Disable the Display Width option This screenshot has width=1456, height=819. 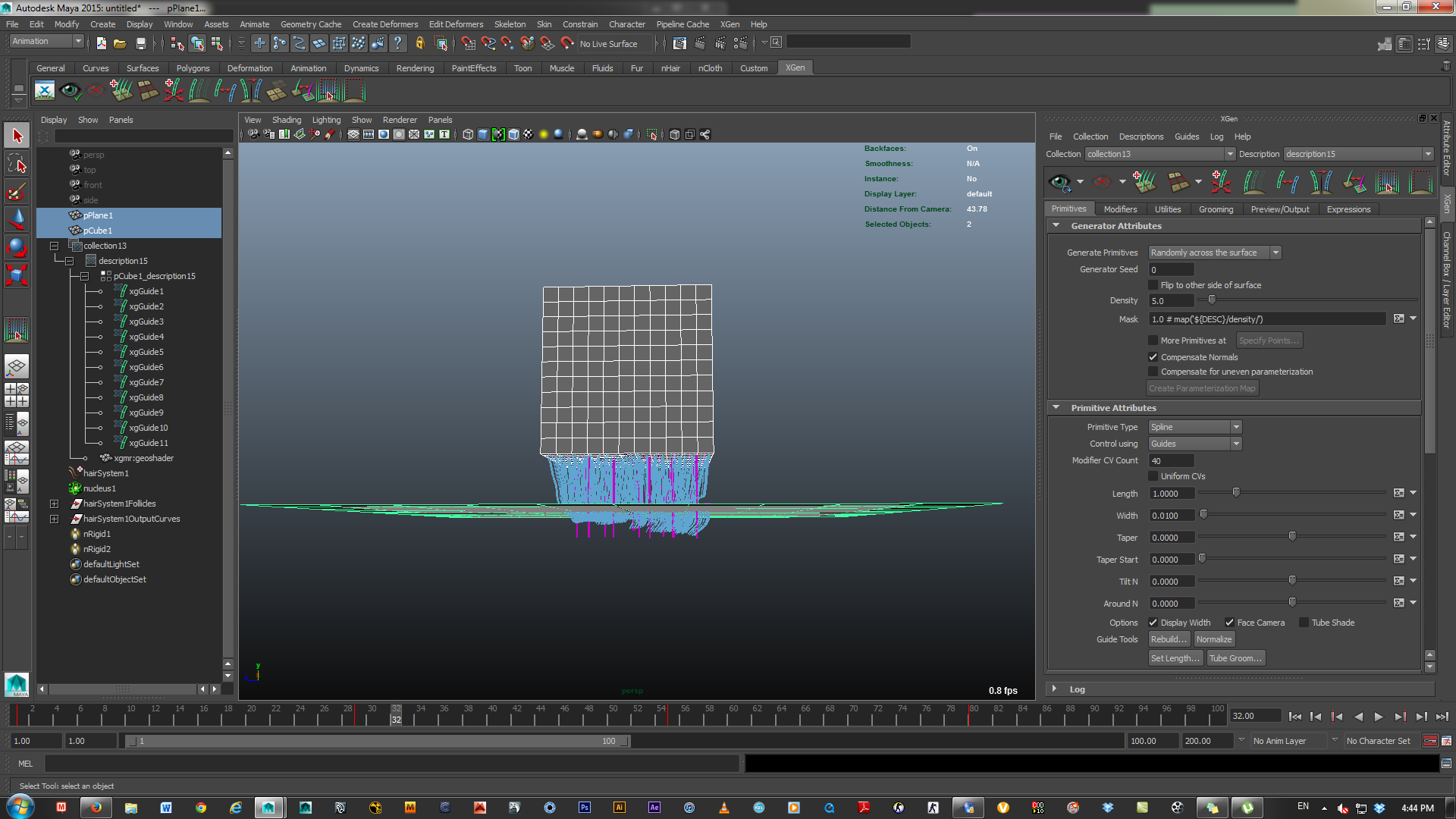(1153, 623)
